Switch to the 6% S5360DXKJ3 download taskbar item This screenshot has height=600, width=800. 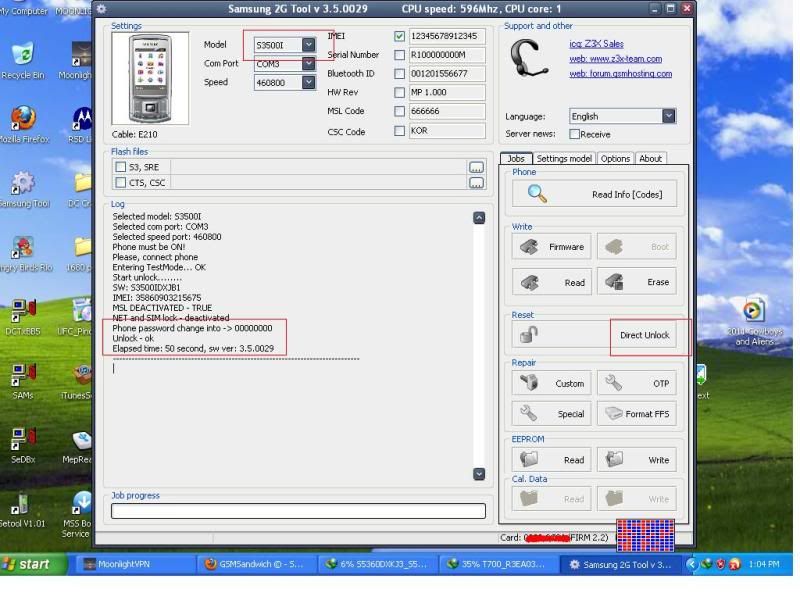click(x=377, y=564)
